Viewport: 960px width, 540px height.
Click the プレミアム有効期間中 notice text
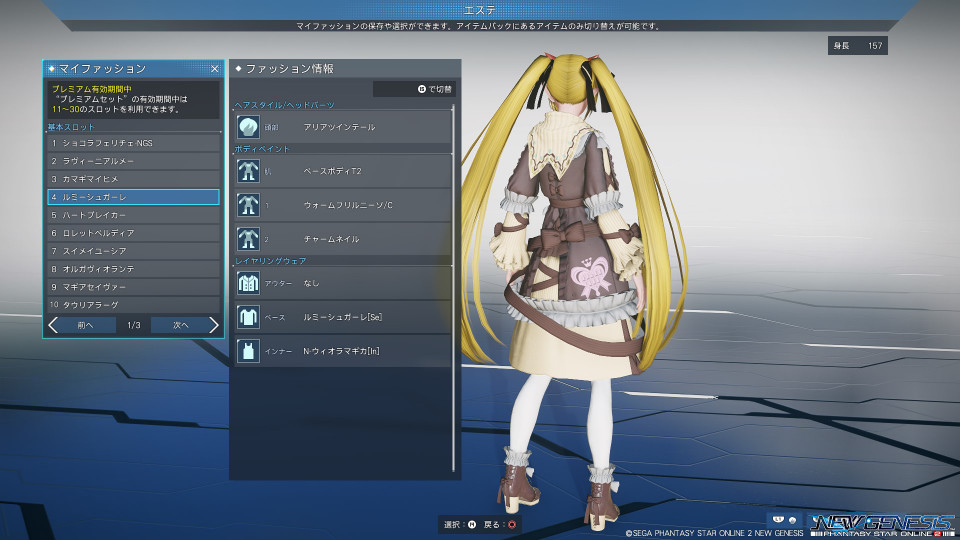tap(92, 89)
